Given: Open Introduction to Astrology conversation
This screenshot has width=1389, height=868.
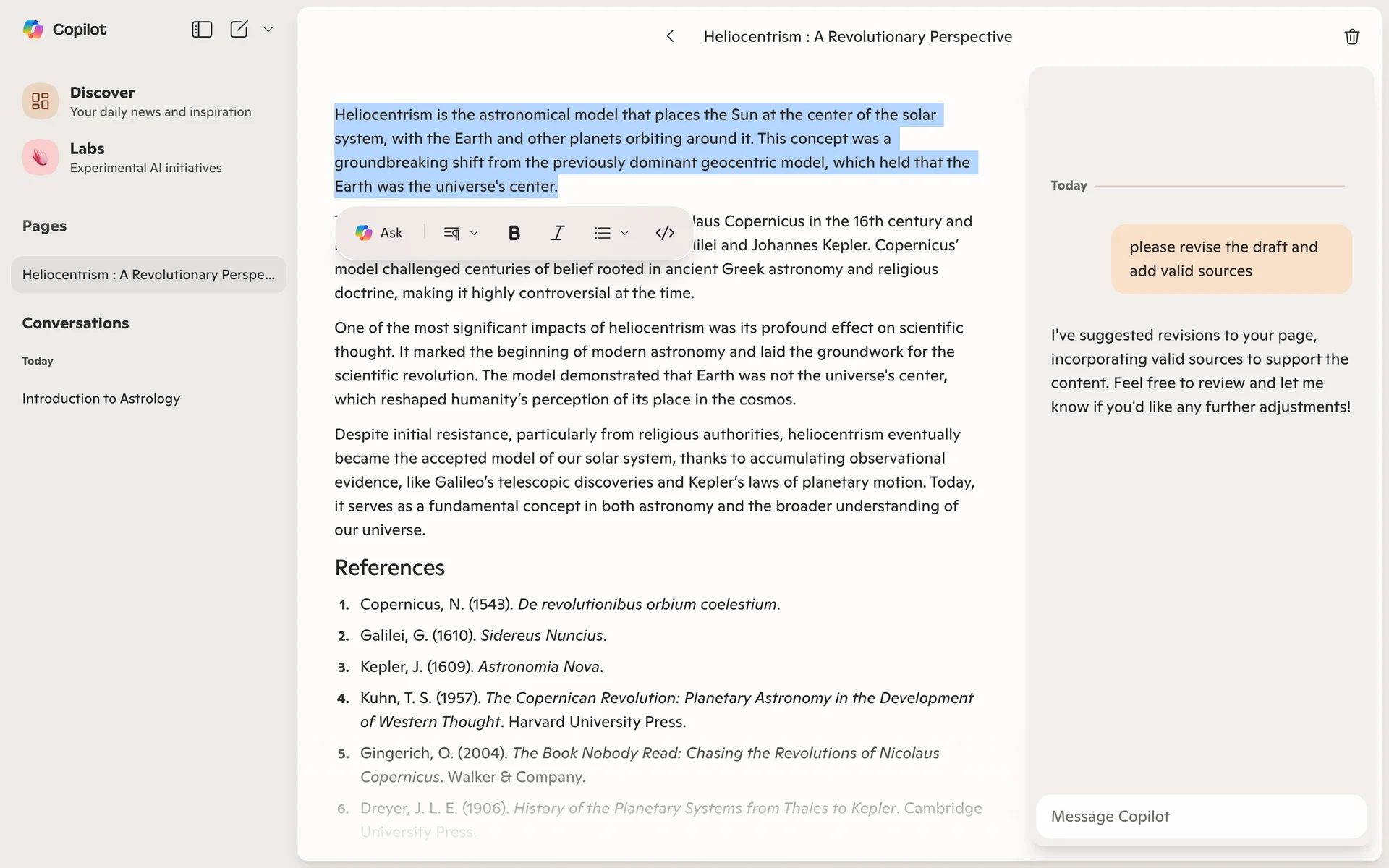Looking at the screenshot, I should pos(101,399).
